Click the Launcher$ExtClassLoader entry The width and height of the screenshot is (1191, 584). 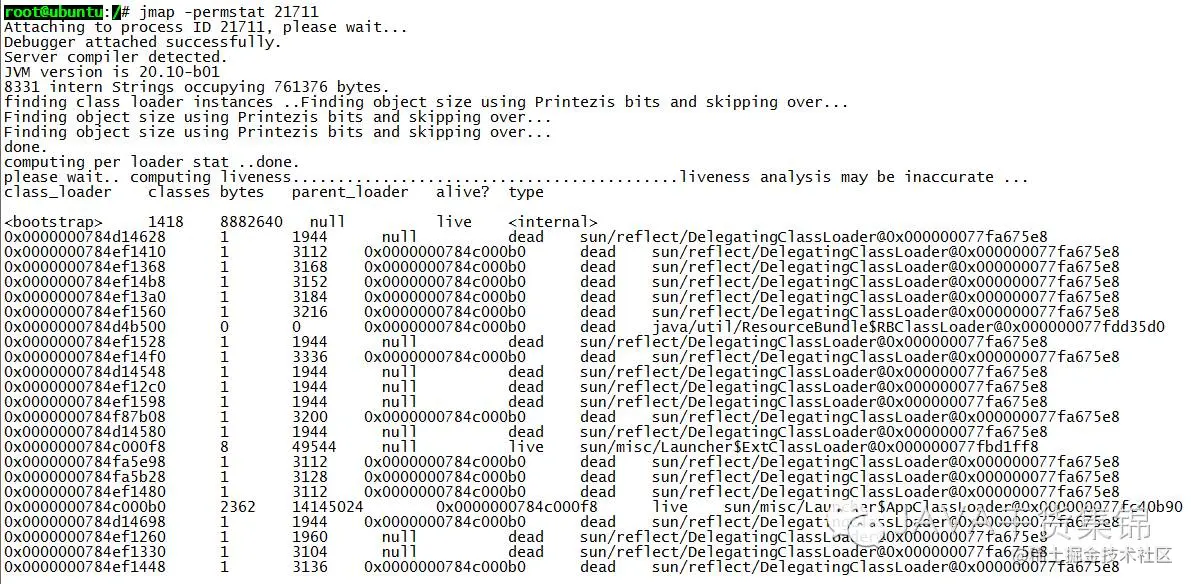pos(809,447)
